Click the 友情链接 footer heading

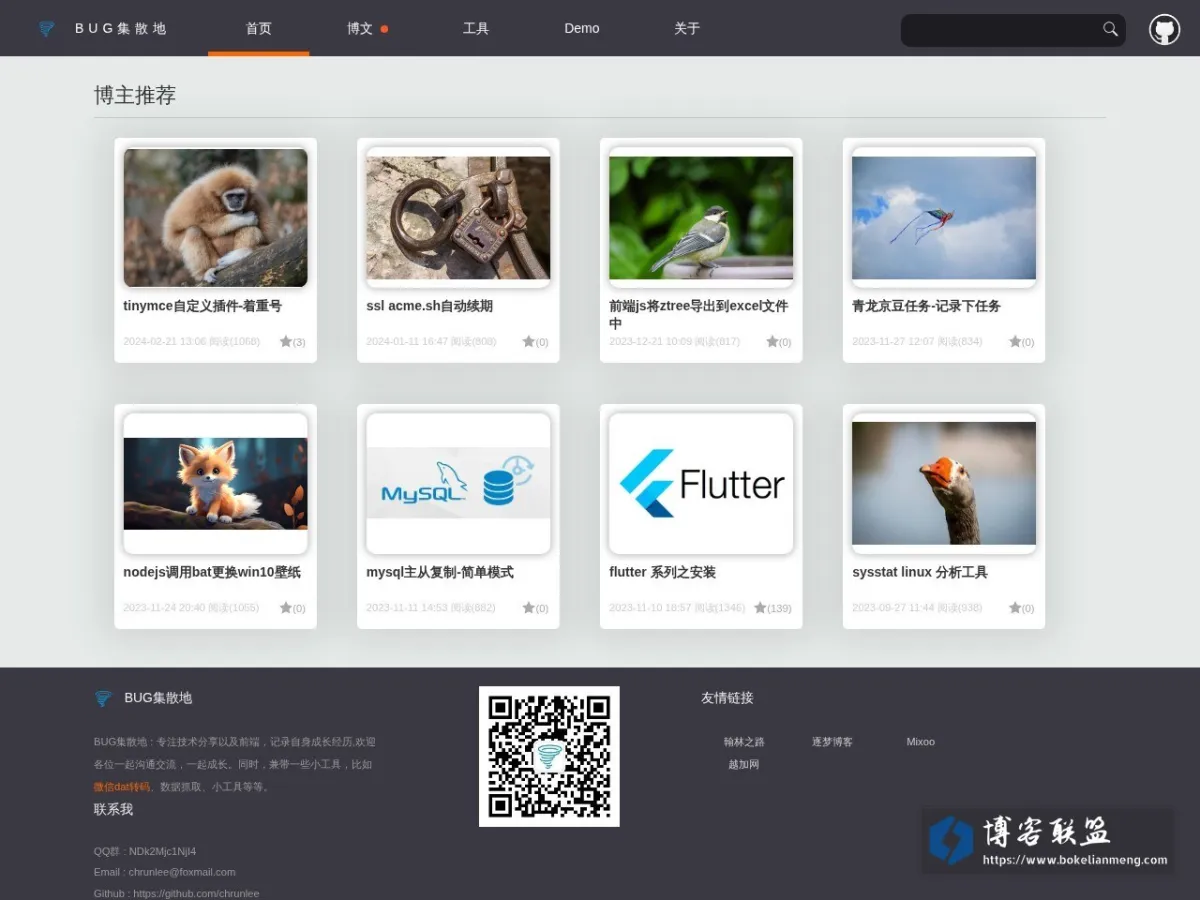click(727, 698)
